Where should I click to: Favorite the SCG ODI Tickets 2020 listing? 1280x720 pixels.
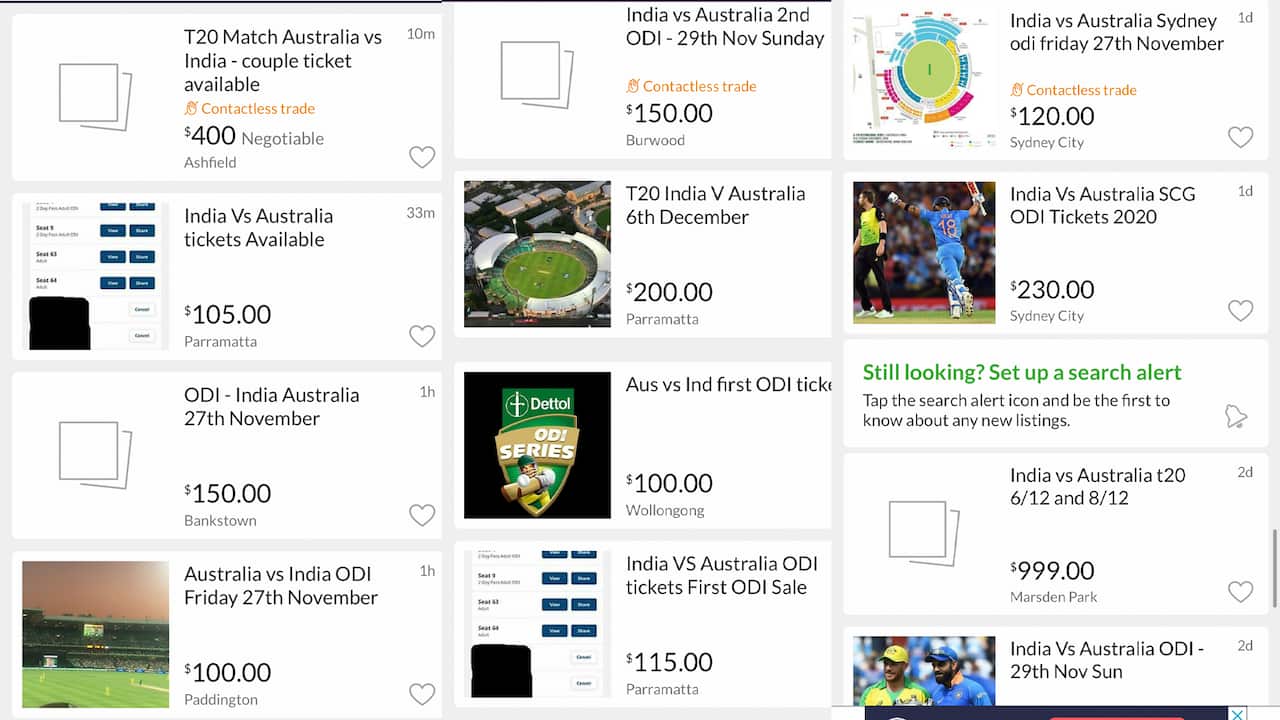tap(1240, 311)
